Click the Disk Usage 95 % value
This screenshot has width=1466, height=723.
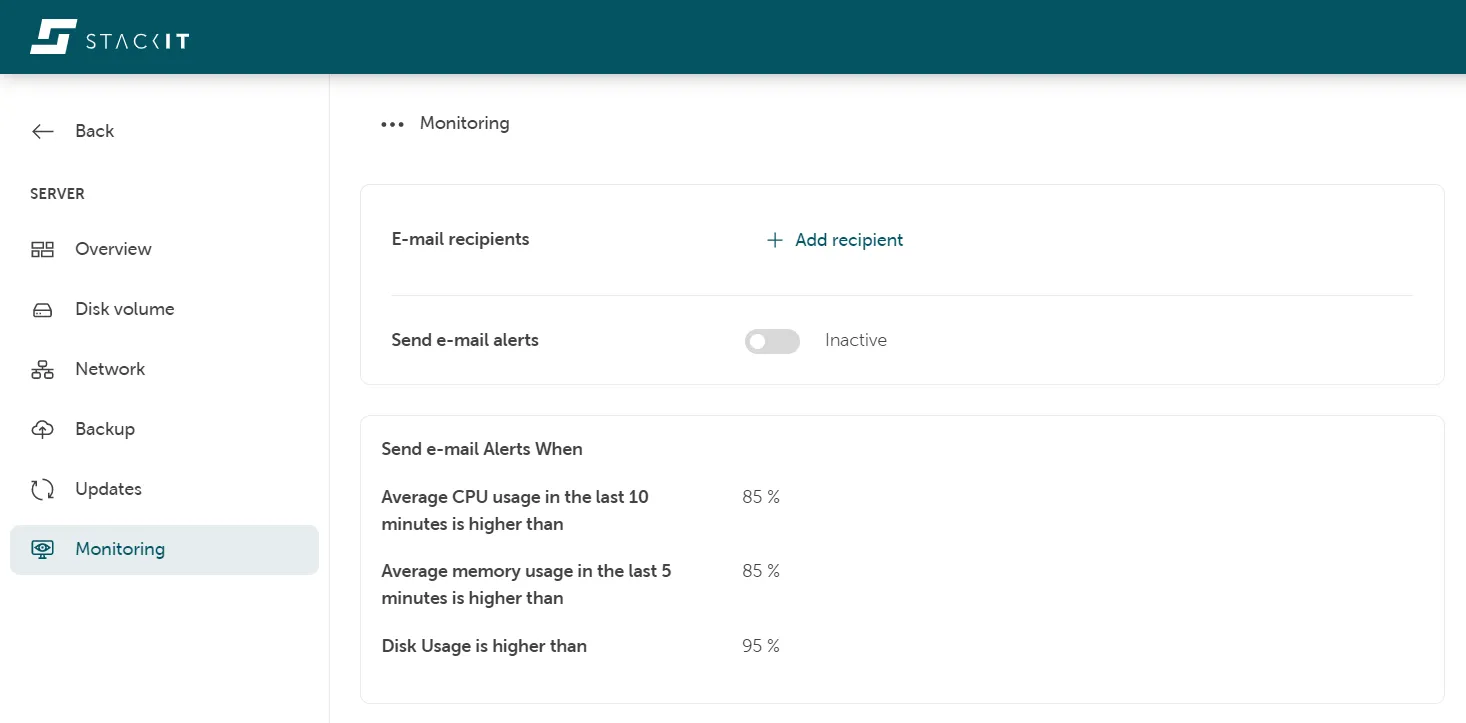coord(761,645)
